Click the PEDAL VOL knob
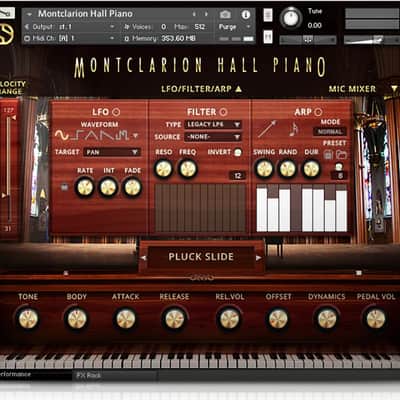This screenshot has width=400, height=400. click(376, 319)
